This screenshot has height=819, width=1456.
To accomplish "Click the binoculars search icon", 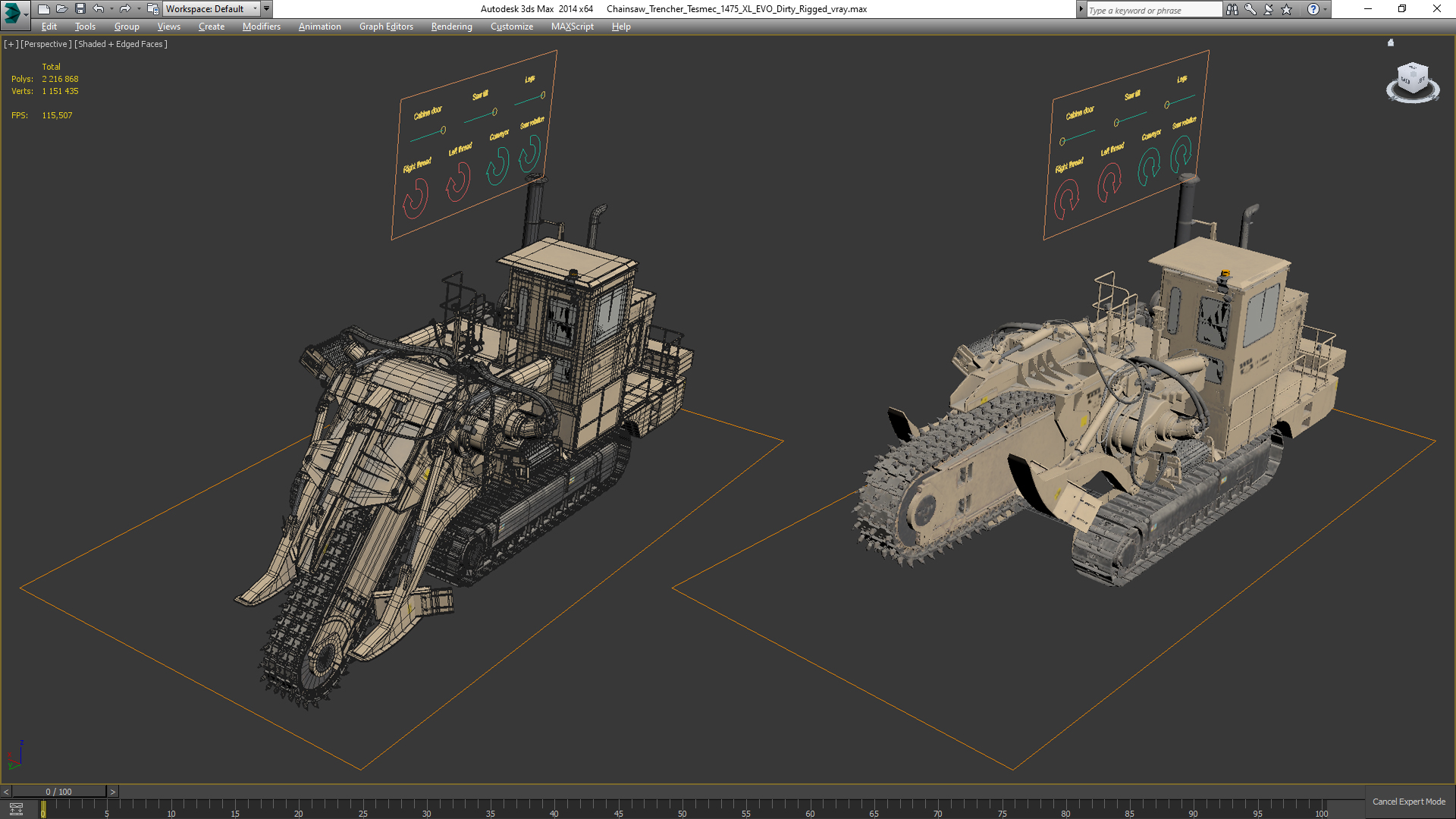I will pos(1232,9).
